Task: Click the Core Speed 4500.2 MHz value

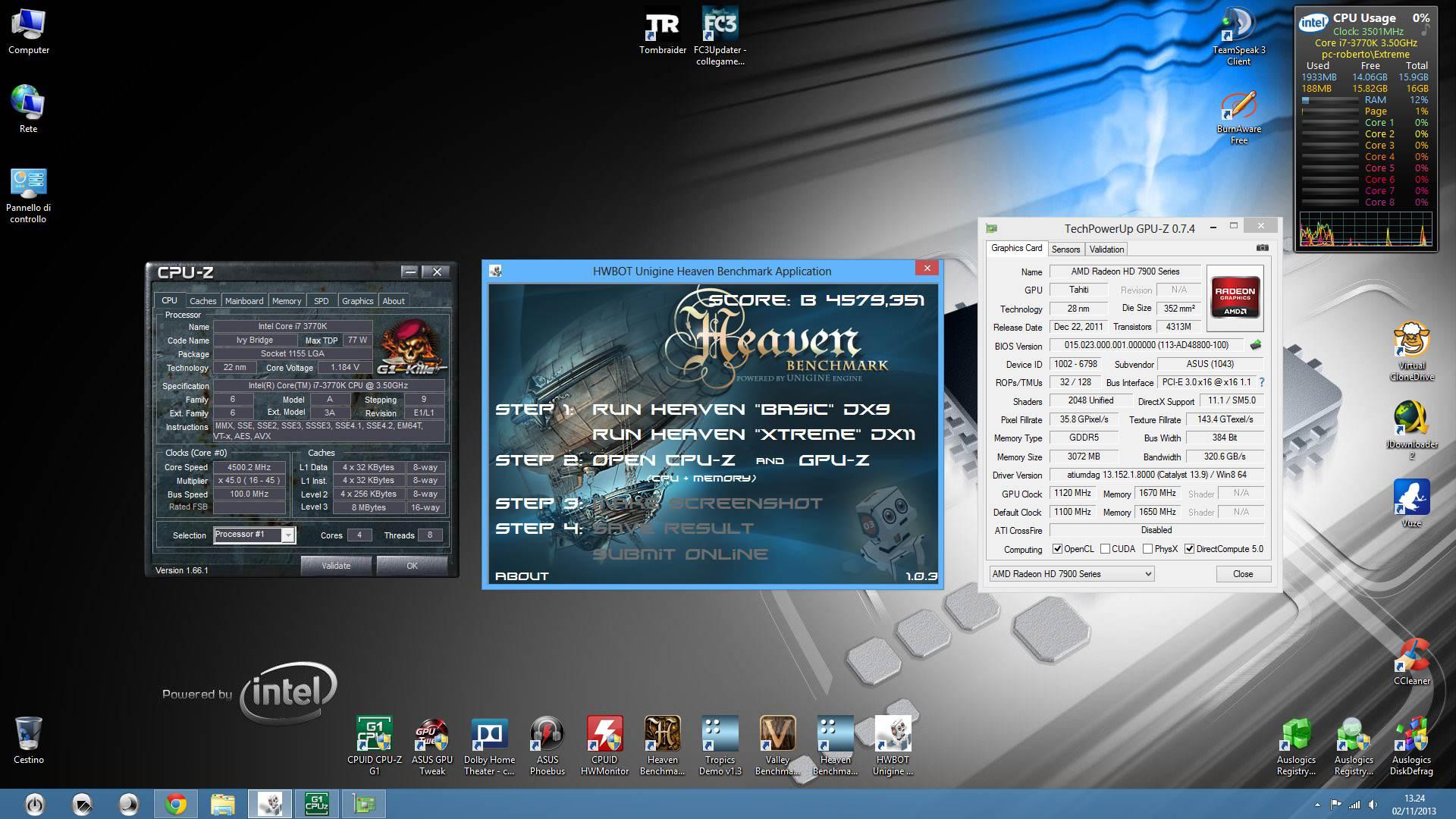Action: click(249, 468)
